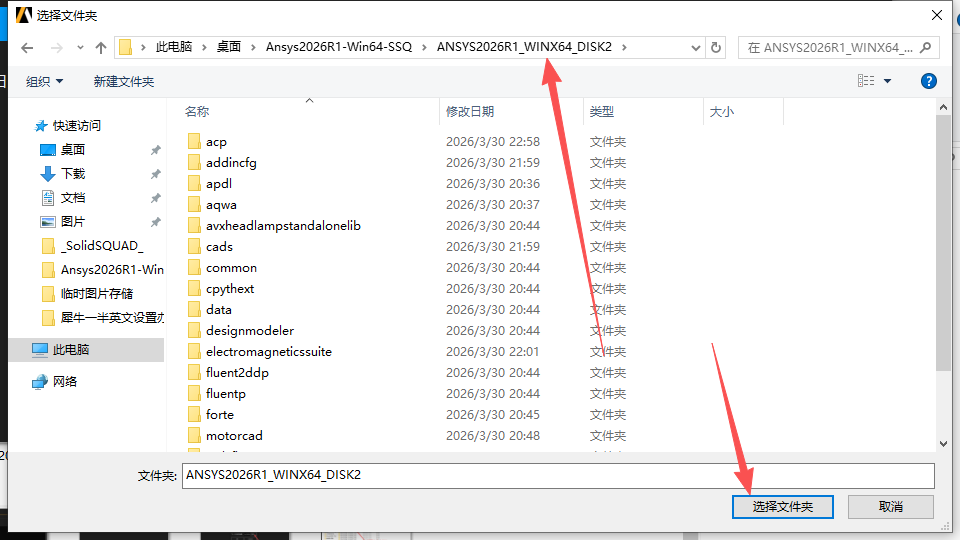Sort by 修改日期 column header
This screenshot has height=540, width=960.
(x=470, y=111)
